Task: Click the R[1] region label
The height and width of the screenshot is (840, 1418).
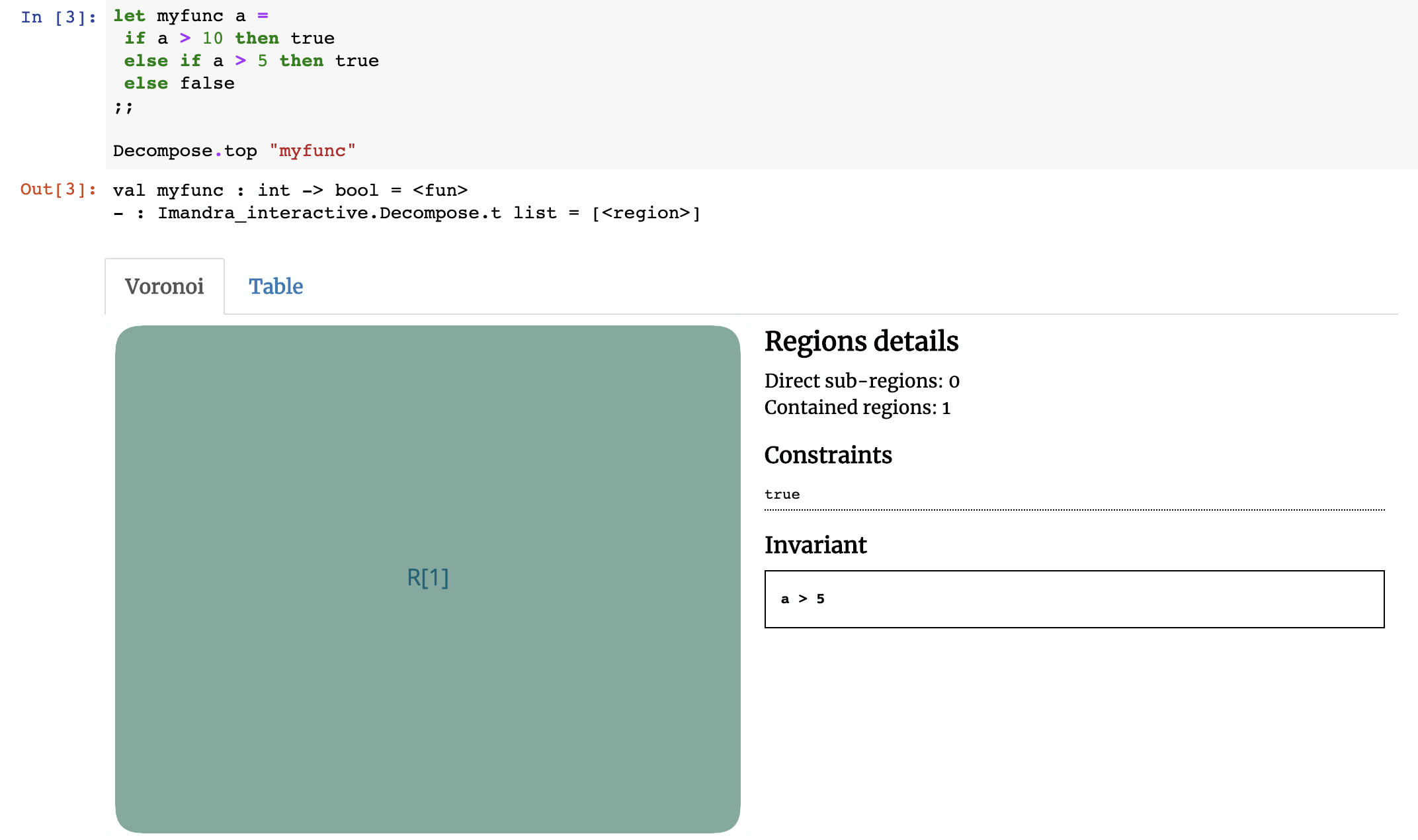Action: pos(427,577)
